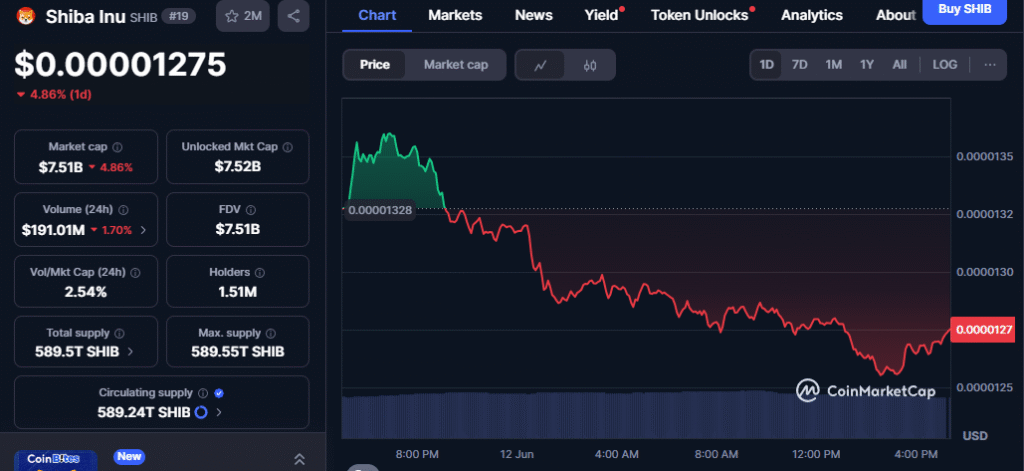1024x471 pixels.
Task: Show Vol/Mkt Cap (24h) info icon
Action: (x=135, y=272)
